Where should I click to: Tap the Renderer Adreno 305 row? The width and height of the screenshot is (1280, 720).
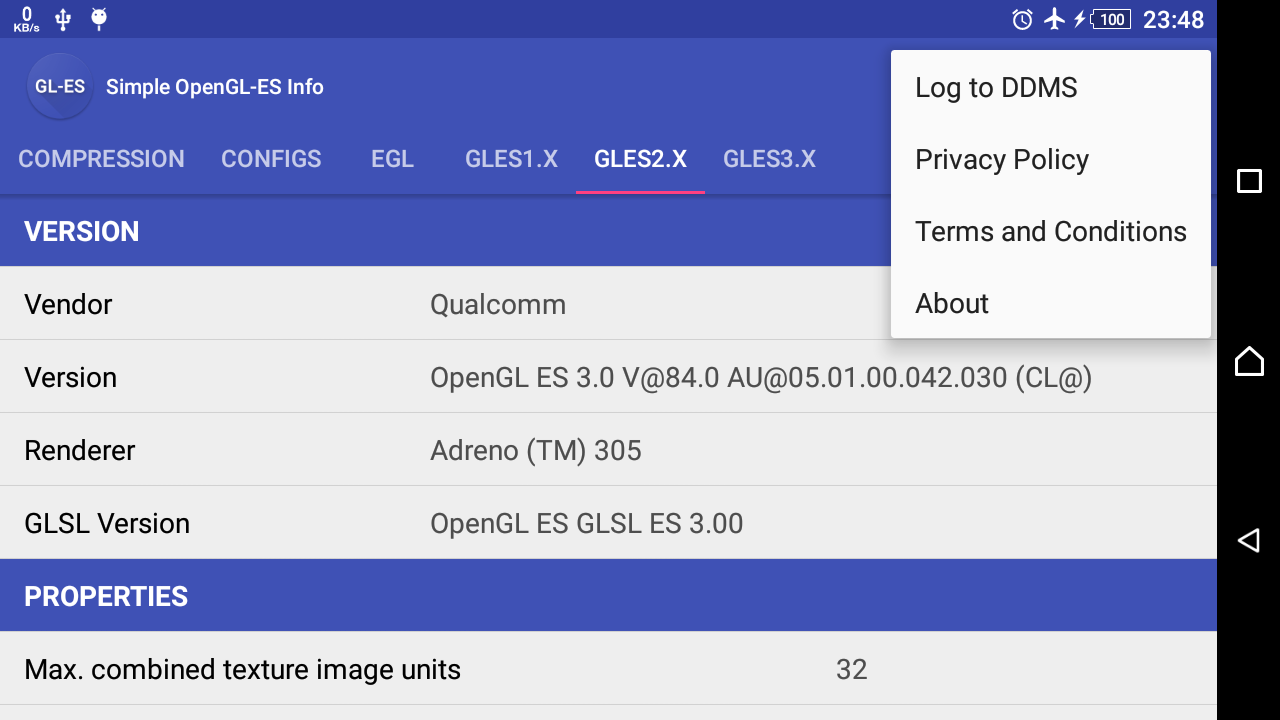coord(608,450)
